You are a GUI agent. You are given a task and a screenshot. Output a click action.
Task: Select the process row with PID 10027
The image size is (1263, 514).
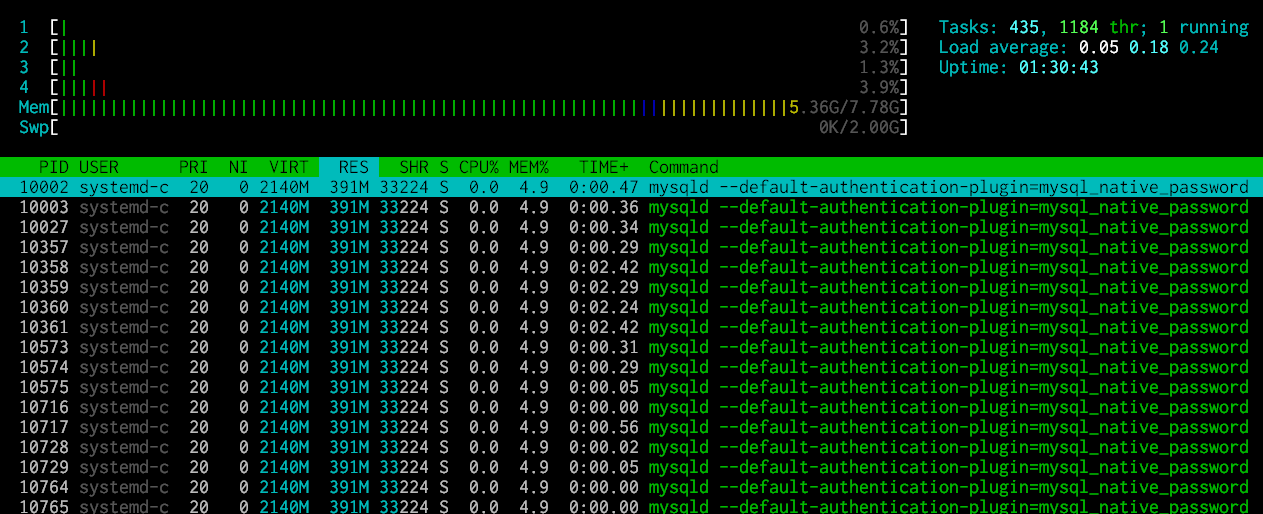point(631,227)
